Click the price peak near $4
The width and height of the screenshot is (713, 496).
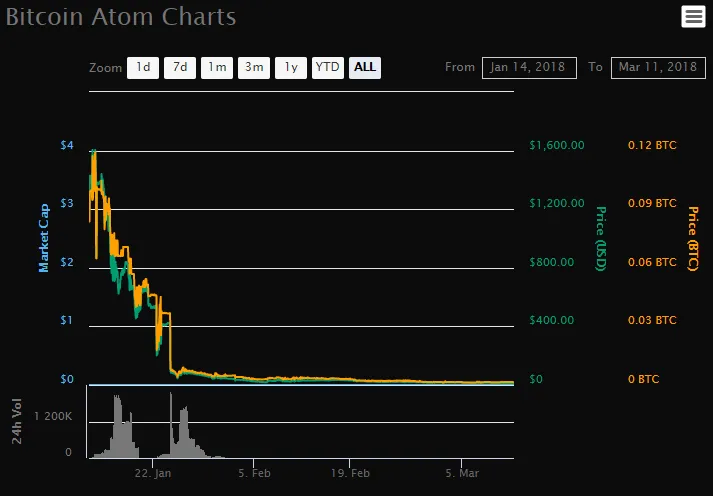coord(94,152)
